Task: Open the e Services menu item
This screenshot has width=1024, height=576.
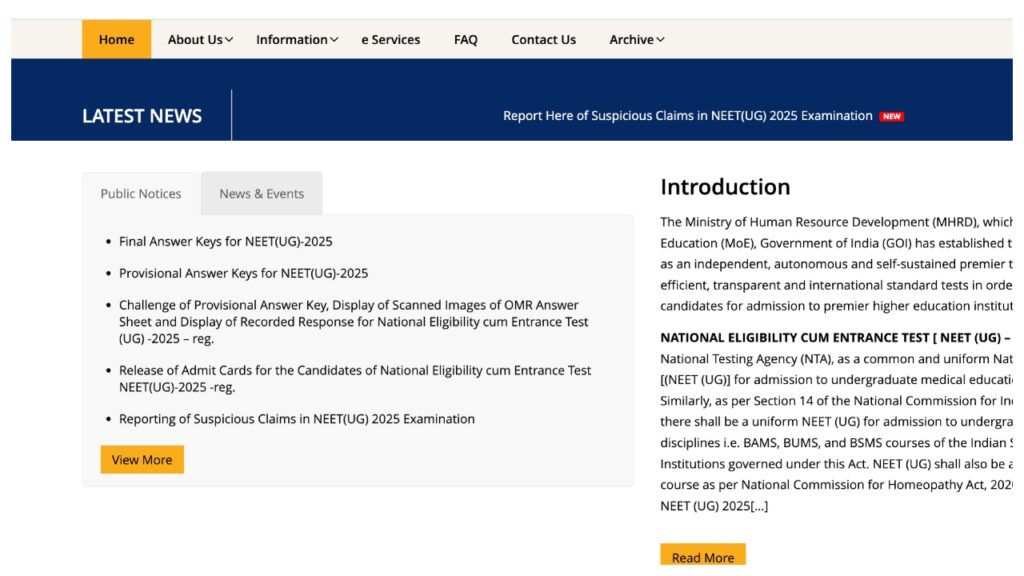Action: 390,39
